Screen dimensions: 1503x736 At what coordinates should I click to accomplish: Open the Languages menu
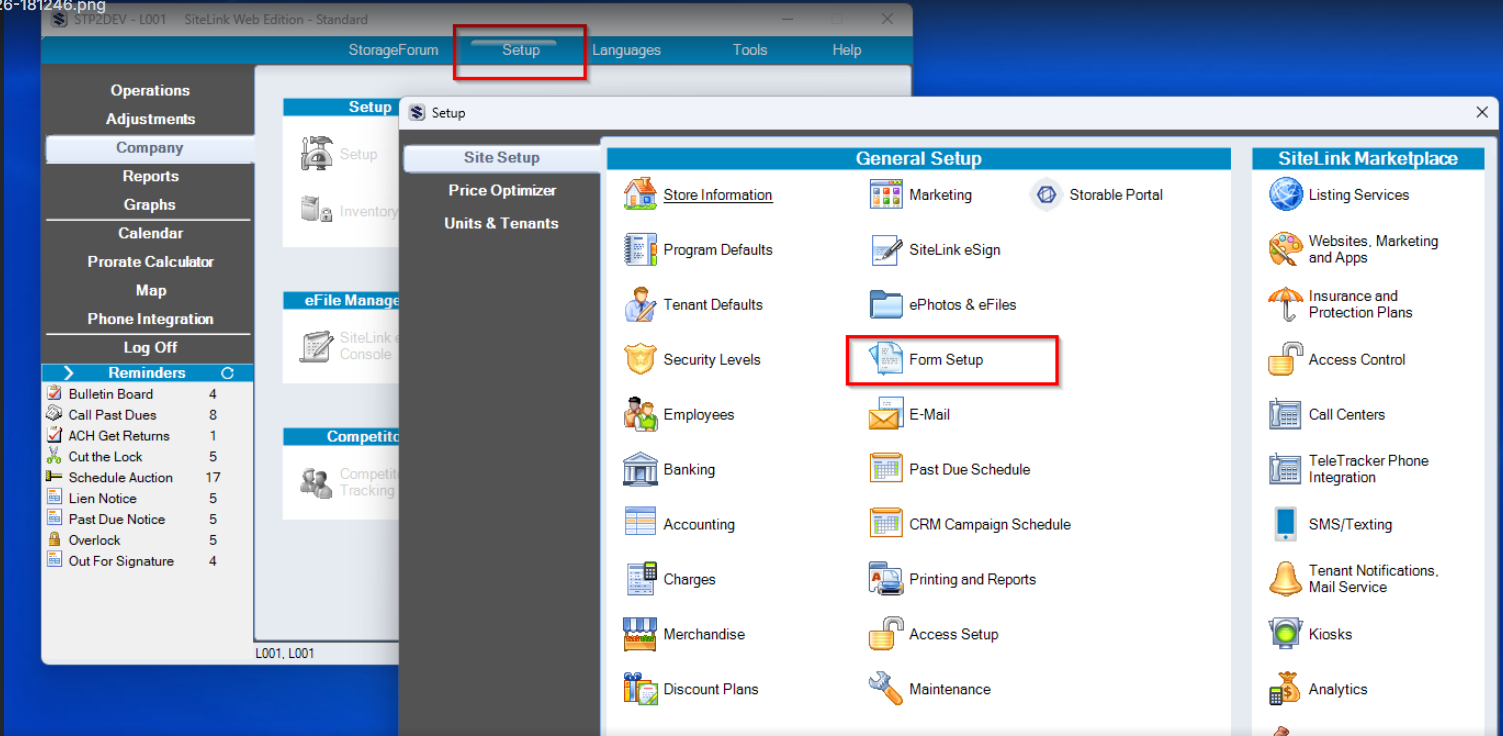point(626,50)
